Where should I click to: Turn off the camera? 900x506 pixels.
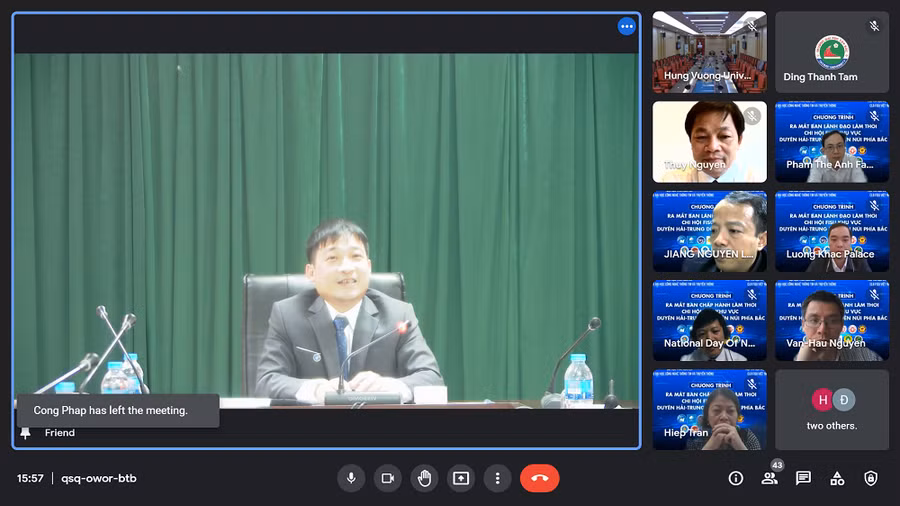click(x=387, y=478)
